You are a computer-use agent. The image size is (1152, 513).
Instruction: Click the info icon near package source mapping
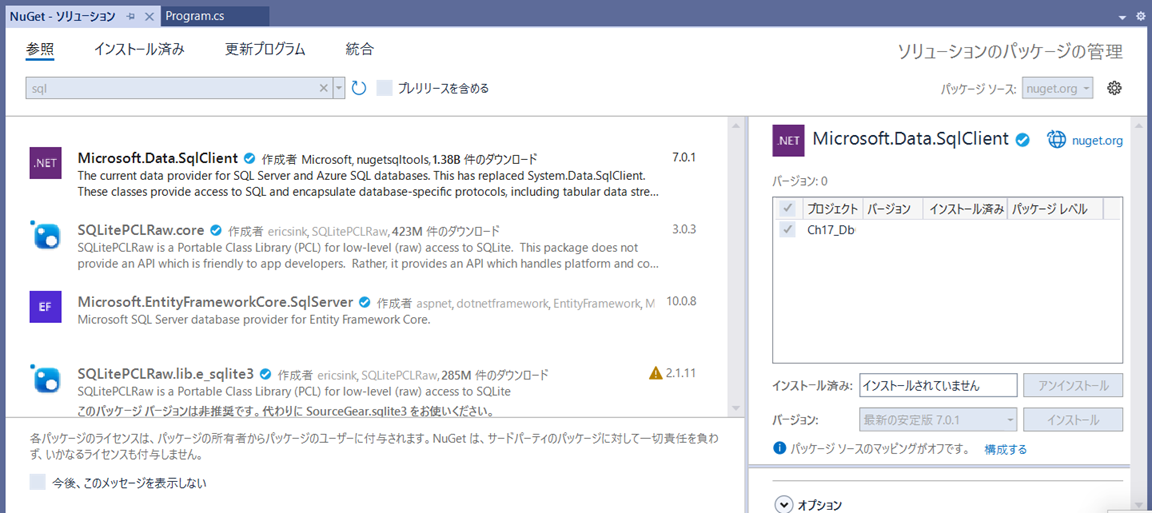point(780,448)
